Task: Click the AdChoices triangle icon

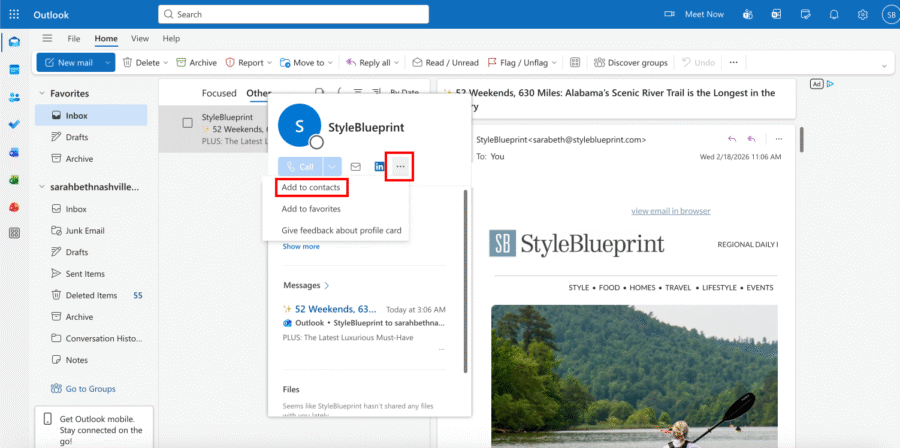Action: tap(830, 84)
